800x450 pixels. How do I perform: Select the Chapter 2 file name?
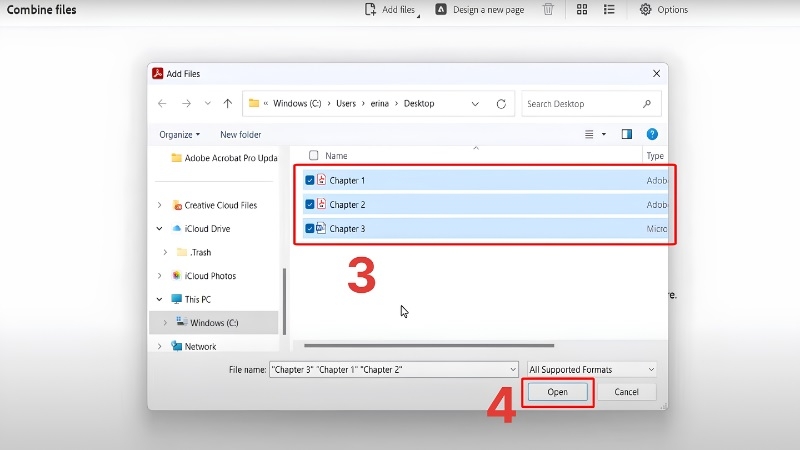pos(347,205)
